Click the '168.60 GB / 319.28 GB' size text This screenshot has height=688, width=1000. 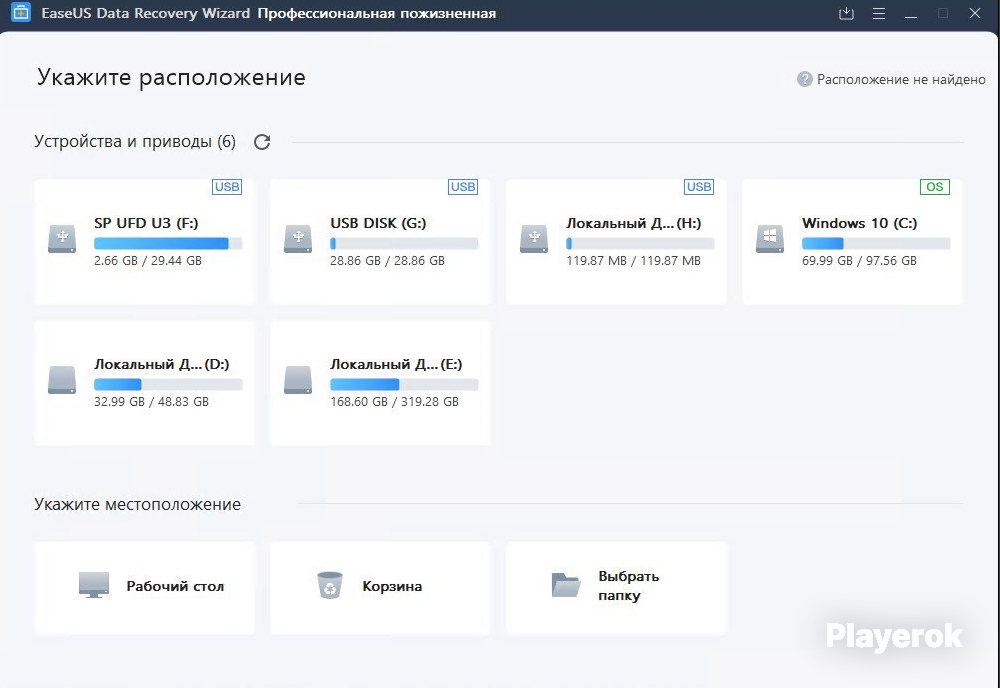394,402
